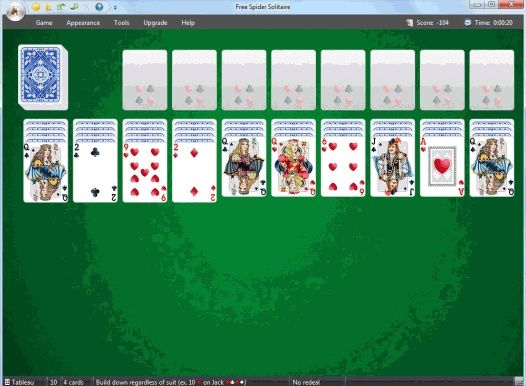The image size is (526, 386).
Task: Click the window resize grip in status bar
Action: (519, 382)
